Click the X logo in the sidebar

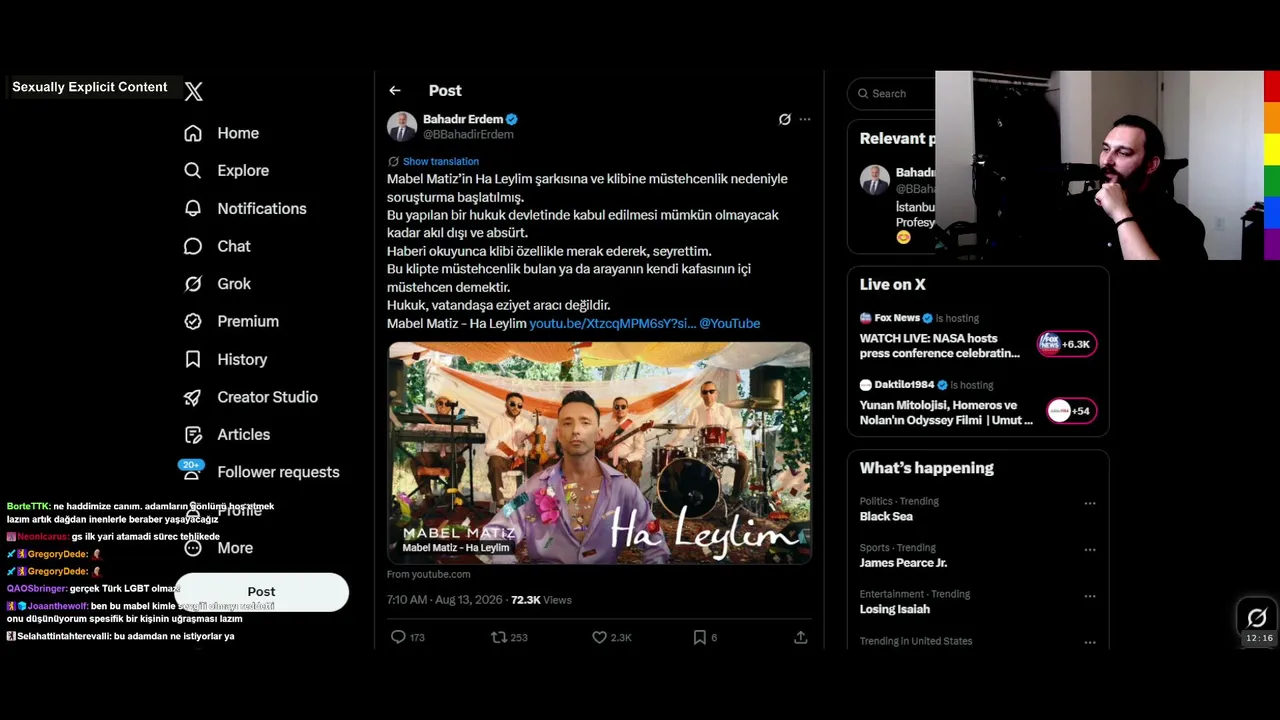point(194,91)
